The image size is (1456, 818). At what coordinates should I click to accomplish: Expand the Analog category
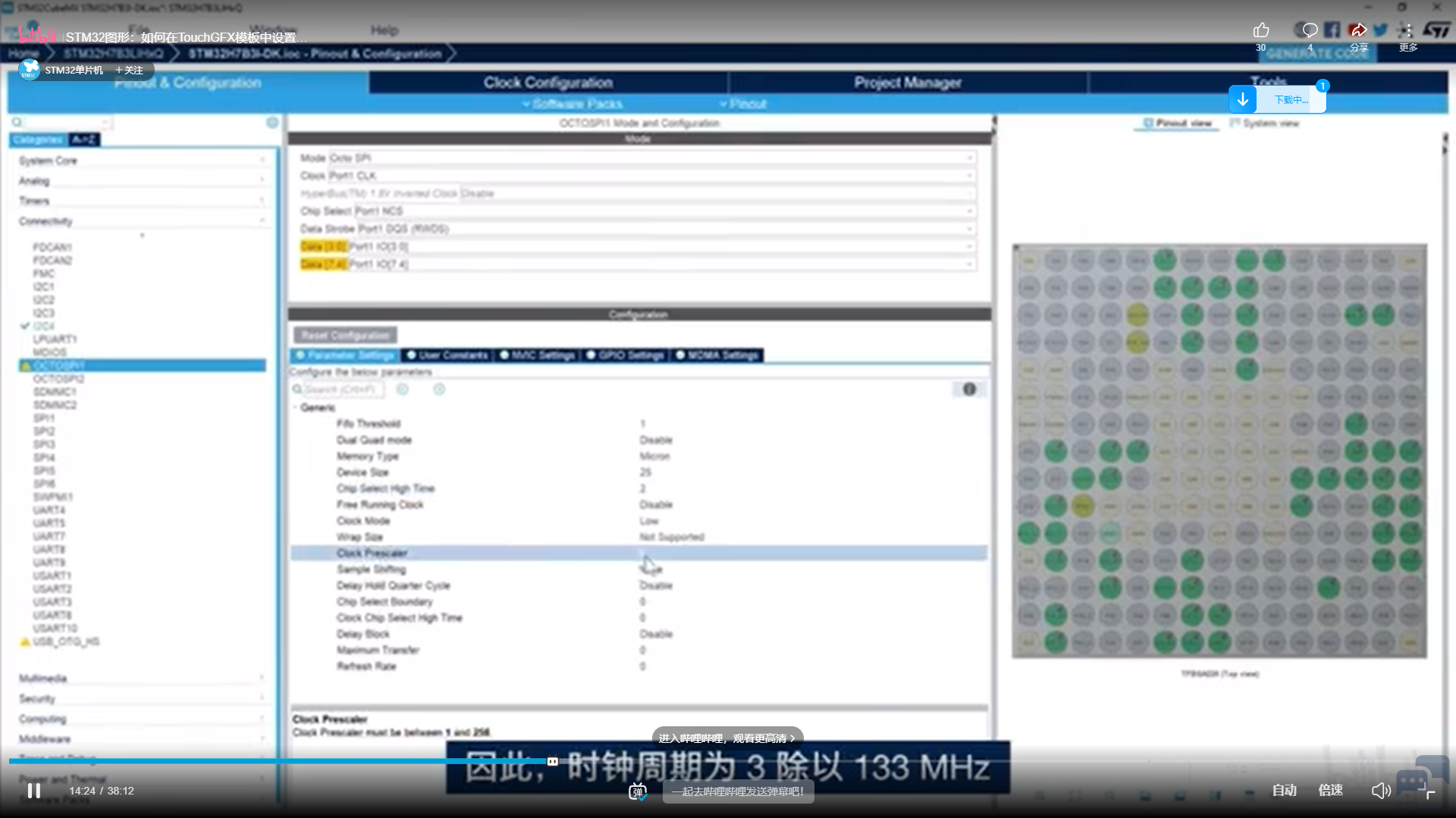pos(142,181)
